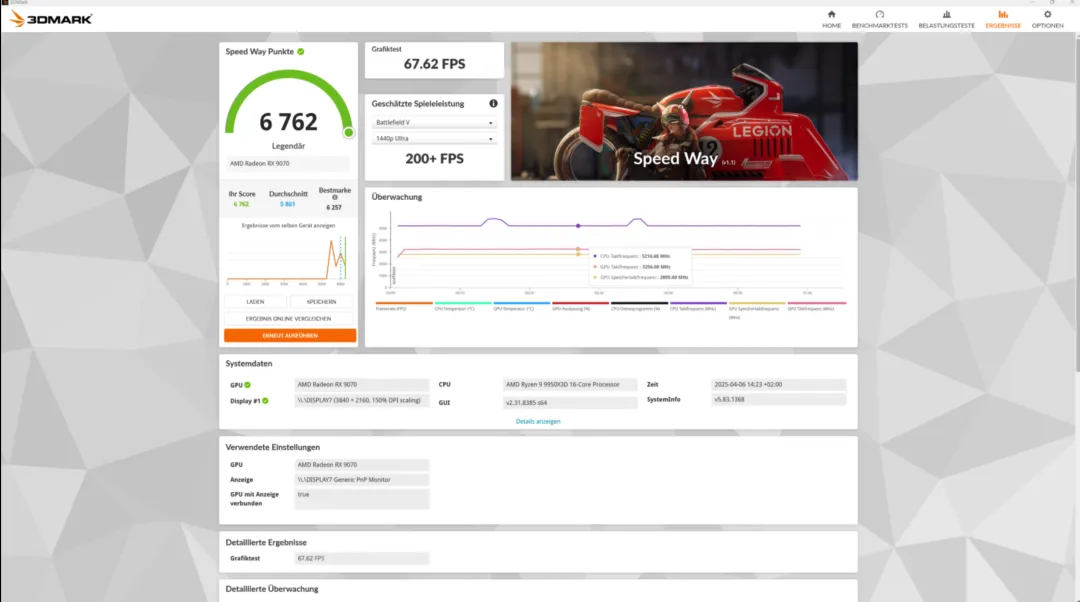Click the Erneut Ausführen button
The height and width of the screenshot is (602, 1080).
click(x=289, y=335)
